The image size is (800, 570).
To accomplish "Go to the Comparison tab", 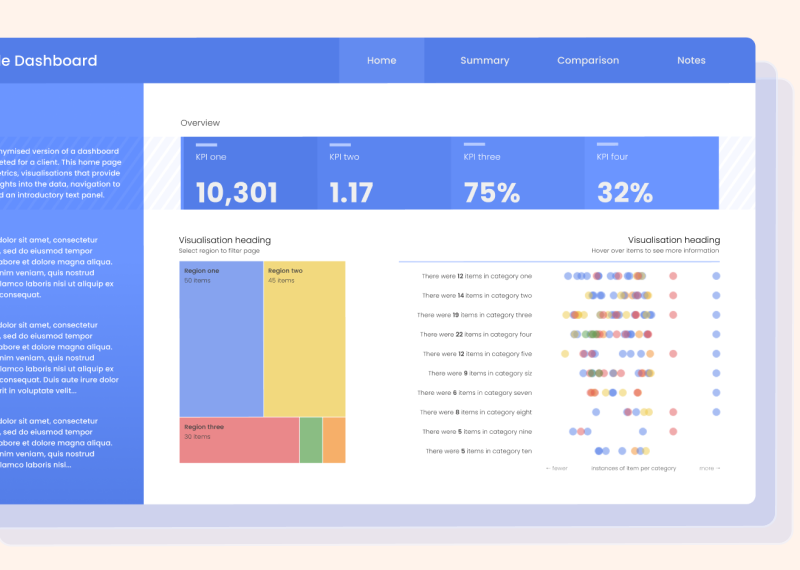I will [x=588, y=60].
